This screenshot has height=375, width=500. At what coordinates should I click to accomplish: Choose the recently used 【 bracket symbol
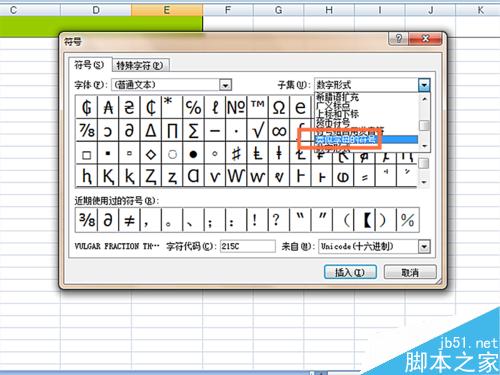(366, 220)
